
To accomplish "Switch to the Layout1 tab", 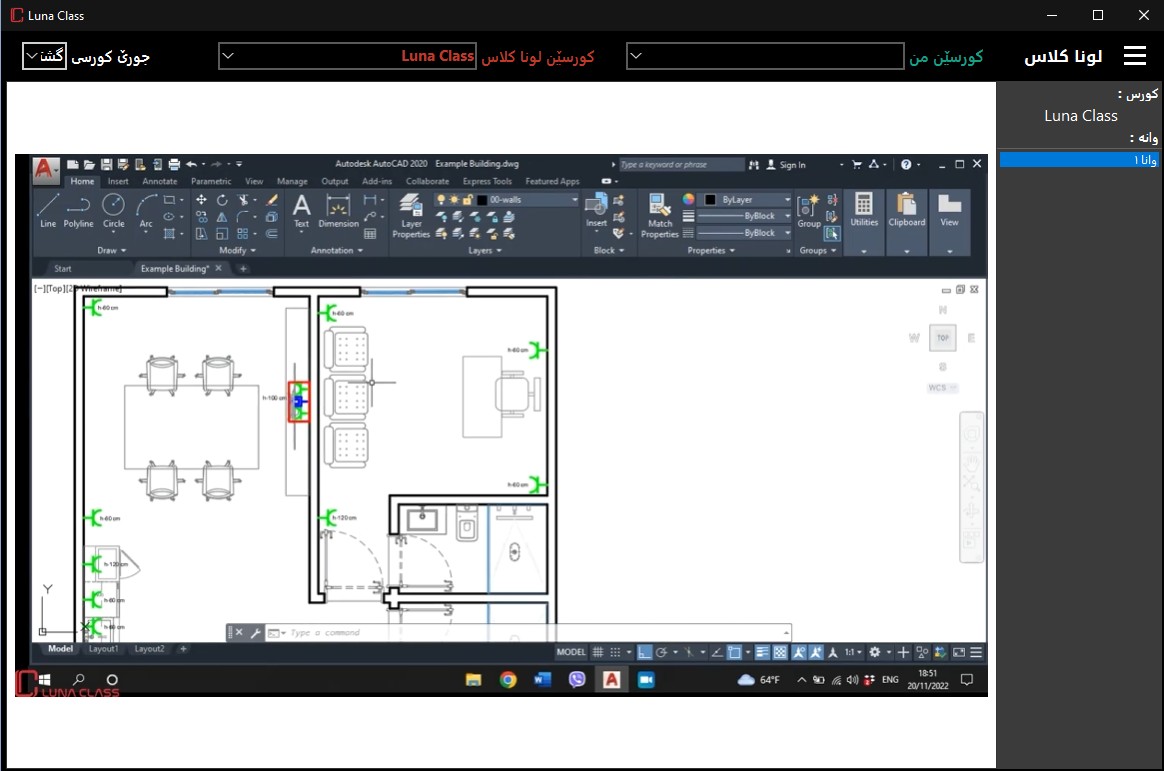I will coord(103,649).
